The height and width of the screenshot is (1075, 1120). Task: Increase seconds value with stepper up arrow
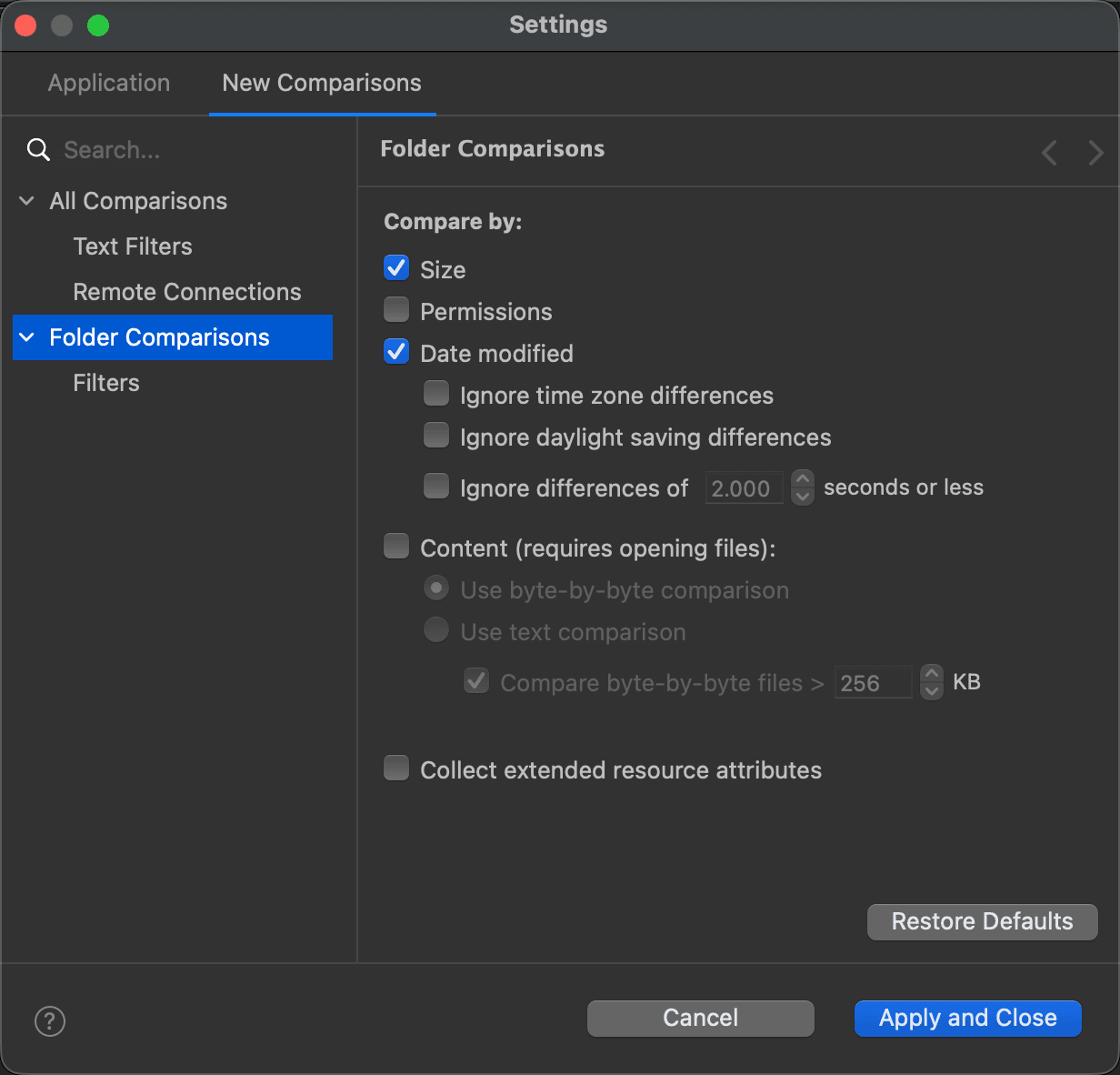803,478
